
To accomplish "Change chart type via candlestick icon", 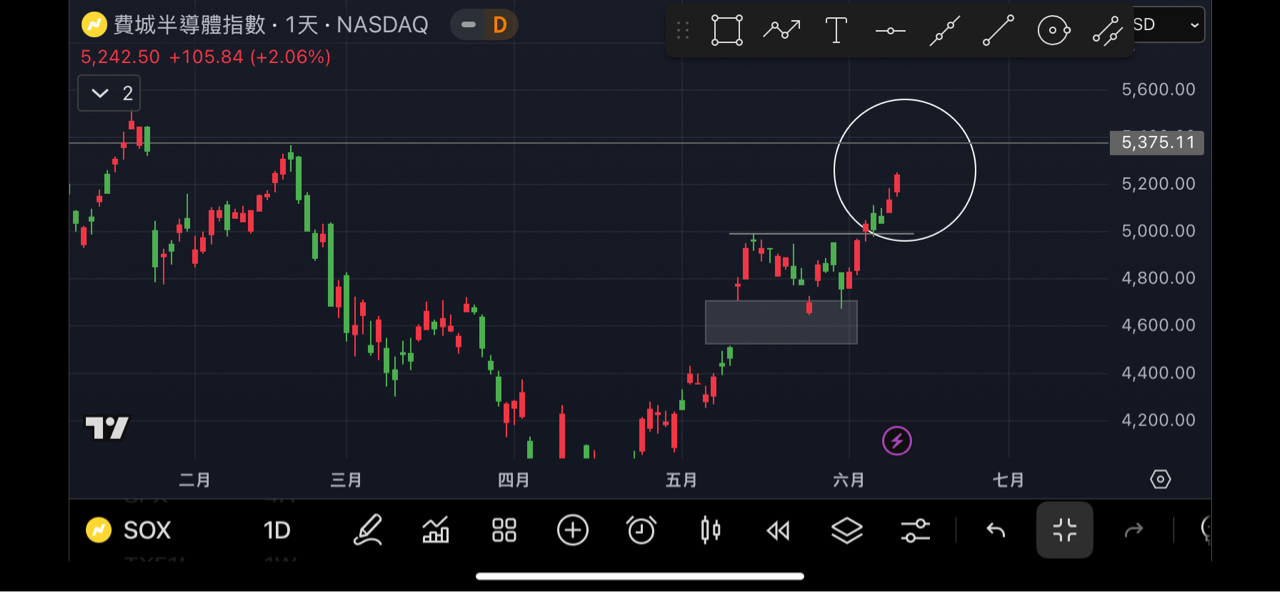I will click(710, 530).
